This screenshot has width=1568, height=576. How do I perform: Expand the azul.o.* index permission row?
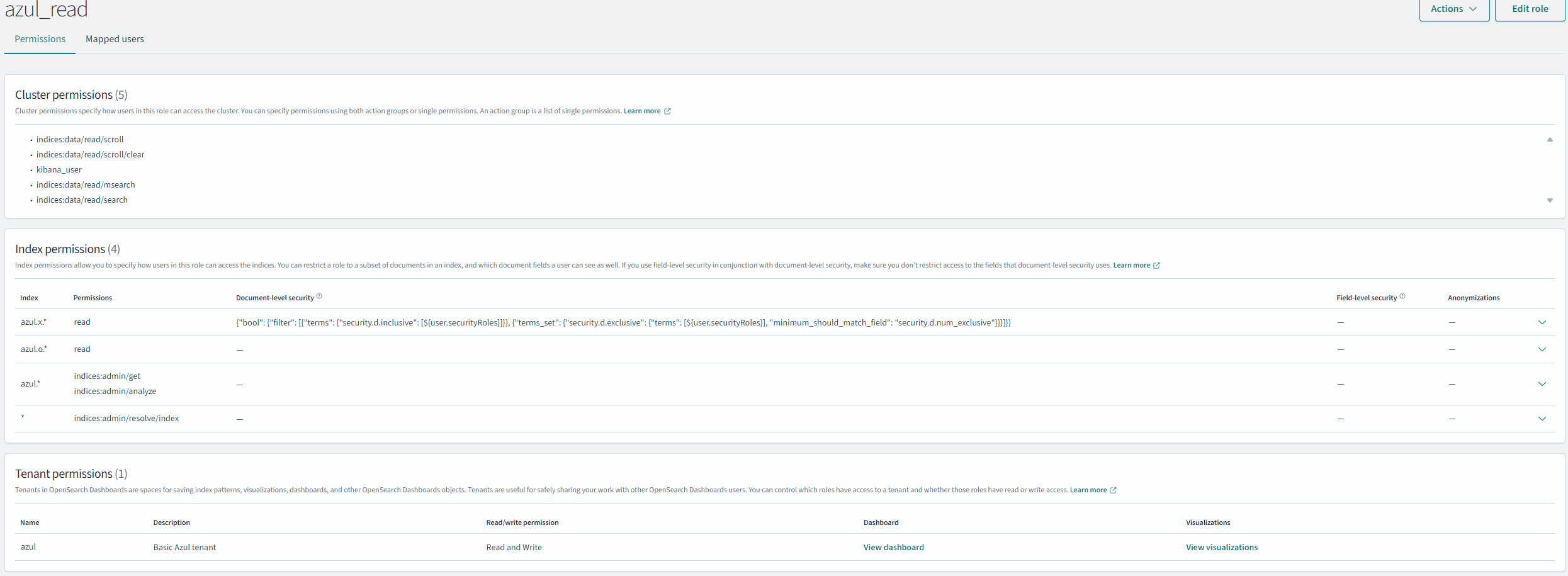1542,349
